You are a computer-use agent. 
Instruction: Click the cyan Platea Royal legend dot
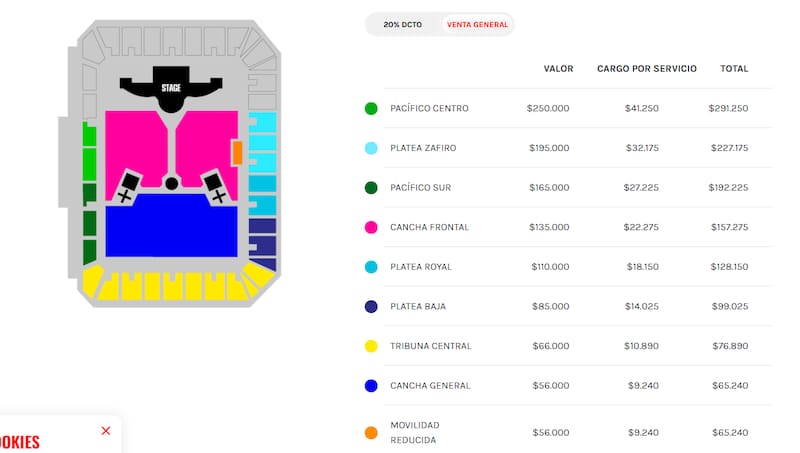371,267
